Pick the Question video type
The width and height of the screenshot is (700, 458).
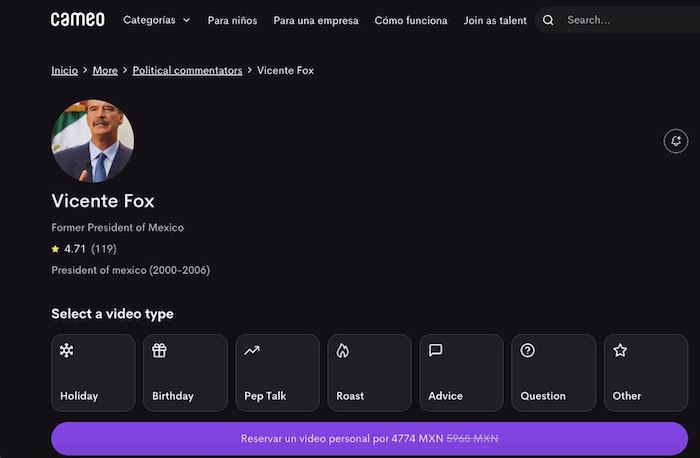553,373
